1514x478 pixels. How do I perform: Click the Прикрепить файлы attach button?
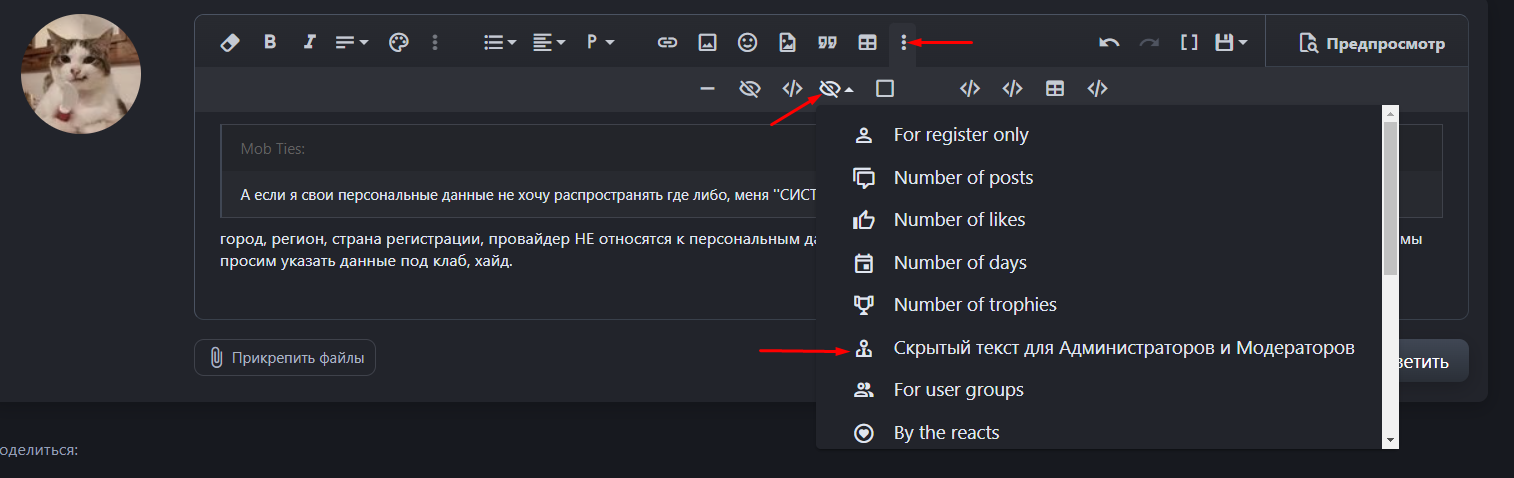click(x=285, y=358)
